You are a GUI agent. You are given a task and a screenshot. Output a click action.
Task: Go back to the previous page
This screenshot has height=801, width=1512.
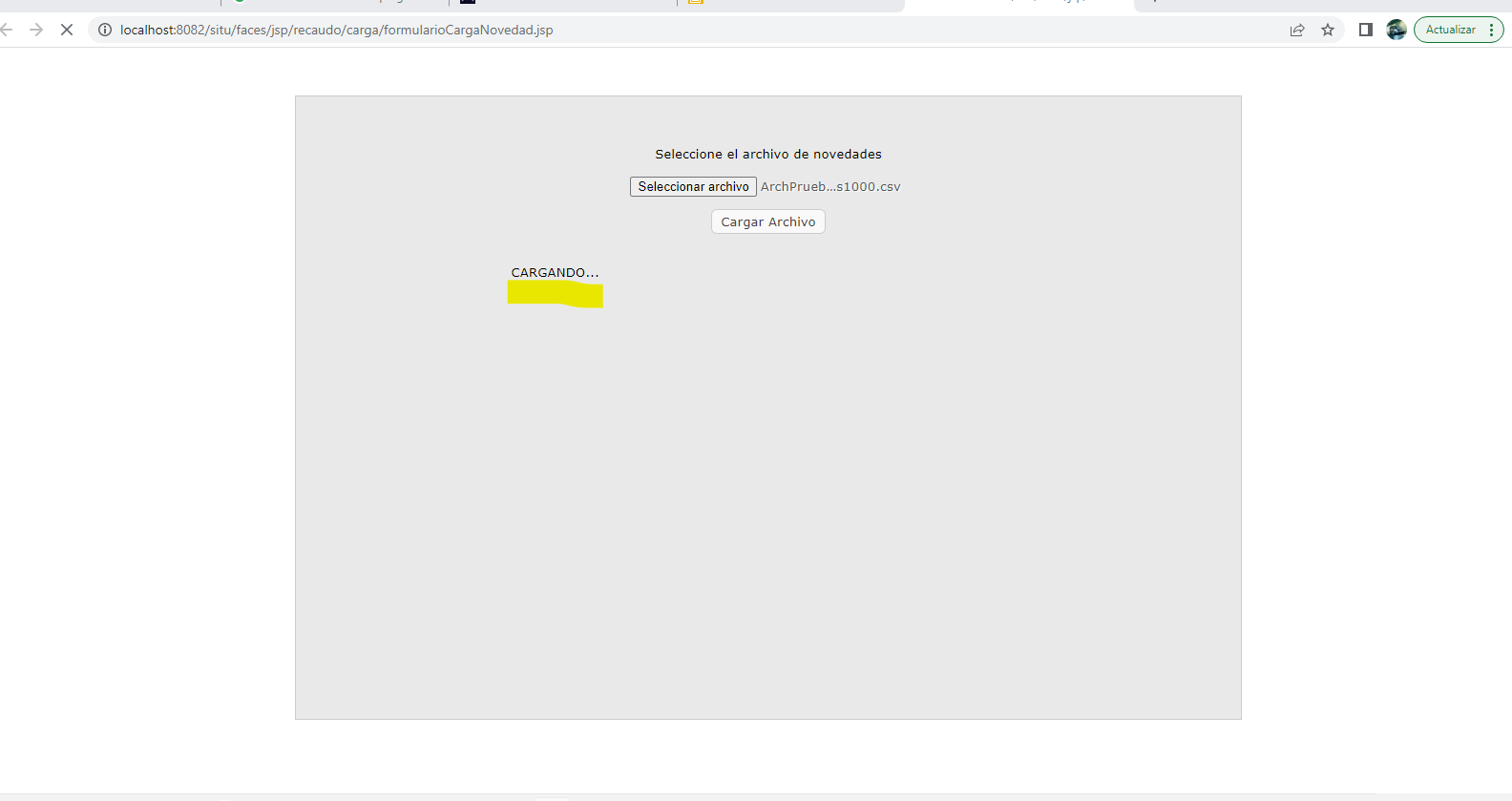pyautogui.click(x=8, y=30)
